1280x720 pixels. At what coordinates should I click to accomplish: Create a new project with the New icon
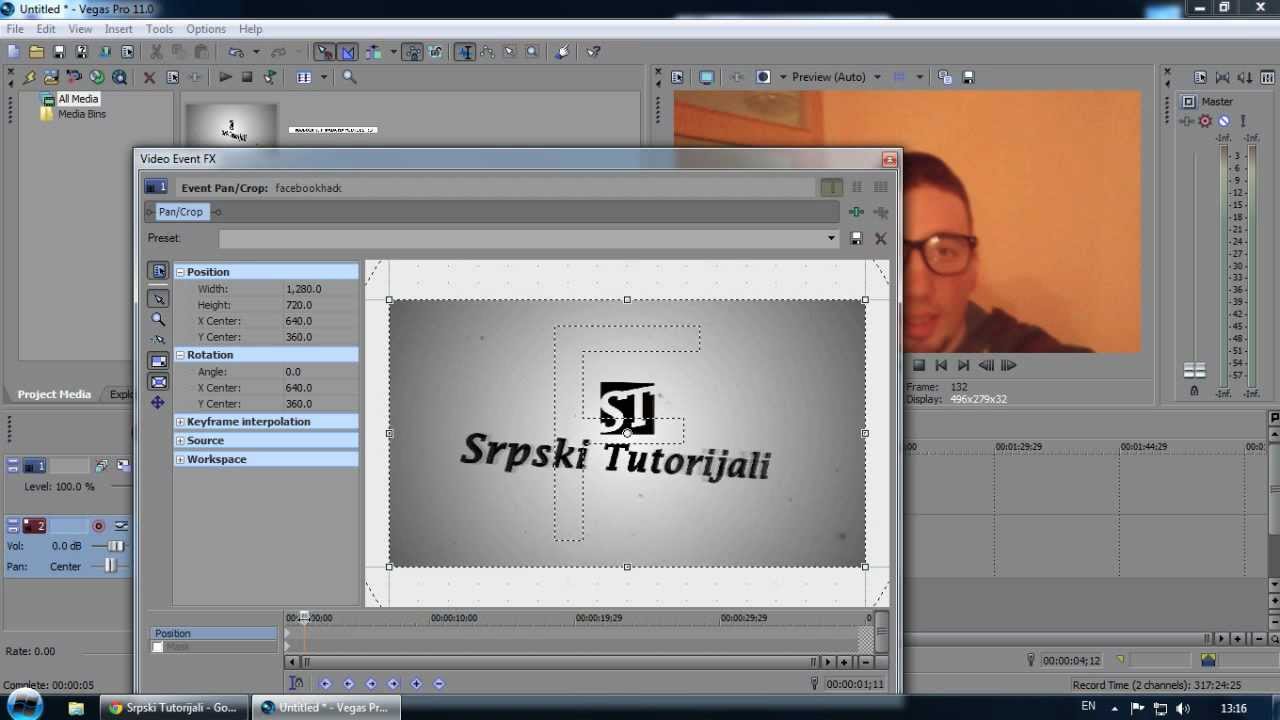tap(13, 52)
